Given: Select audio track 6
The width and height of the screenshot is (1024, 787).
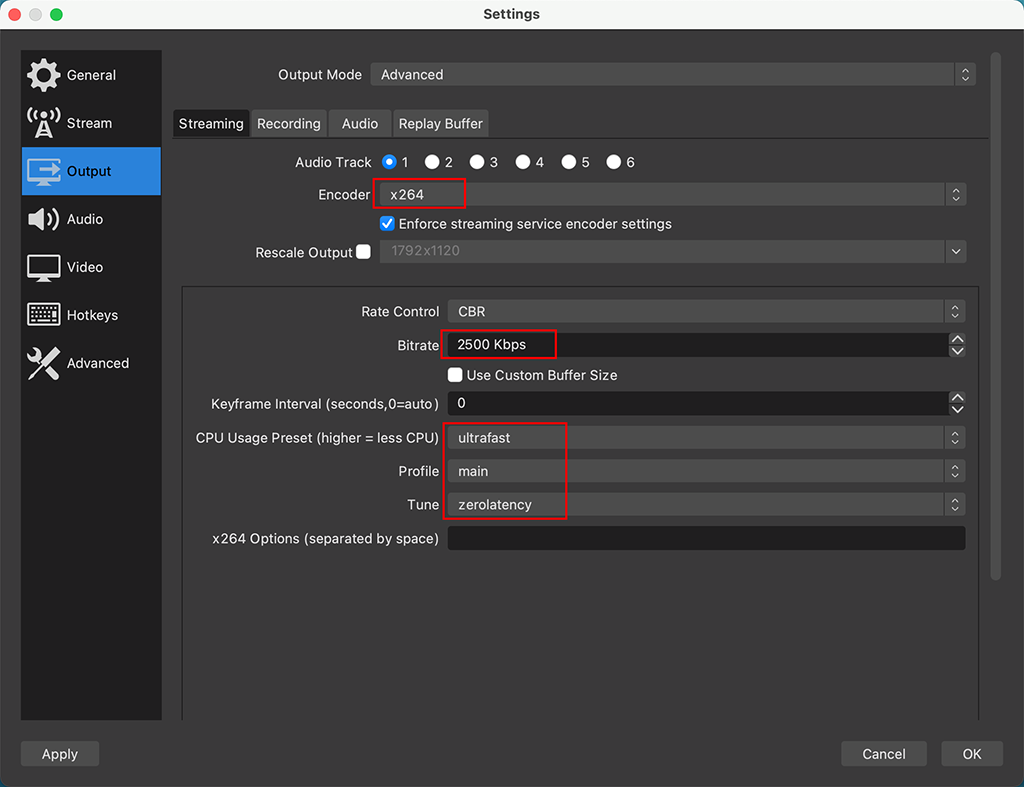Looking at the screenshot, I should pos(613,162).
